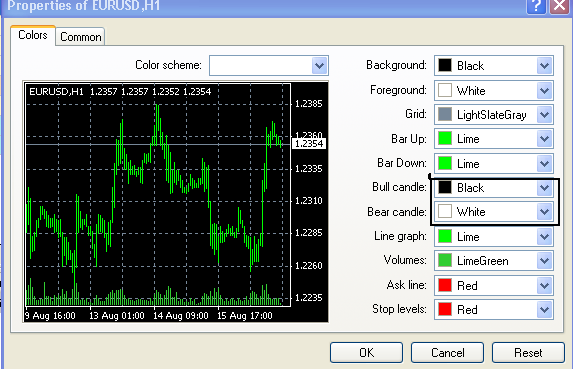Close the Properties dialog

560,5
